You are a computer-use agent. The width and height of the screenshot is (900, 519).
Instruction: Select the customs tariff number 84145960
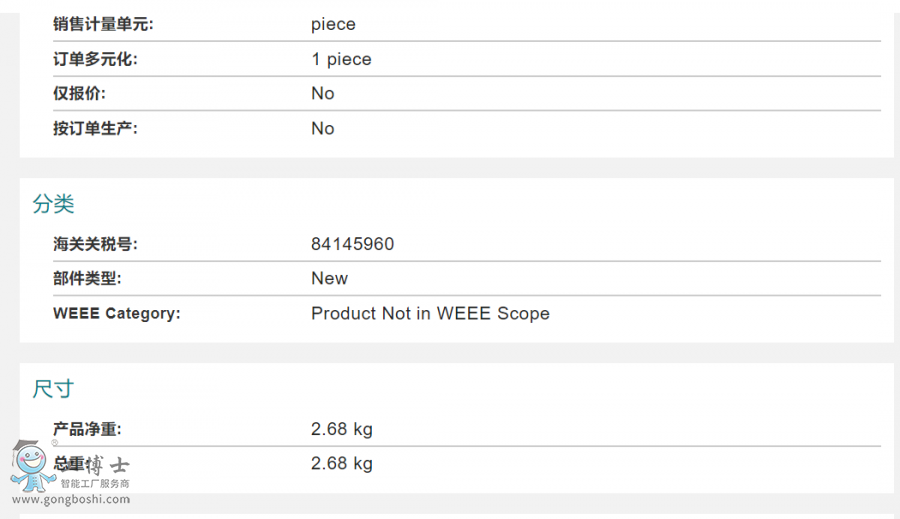(x=352, y=244)
